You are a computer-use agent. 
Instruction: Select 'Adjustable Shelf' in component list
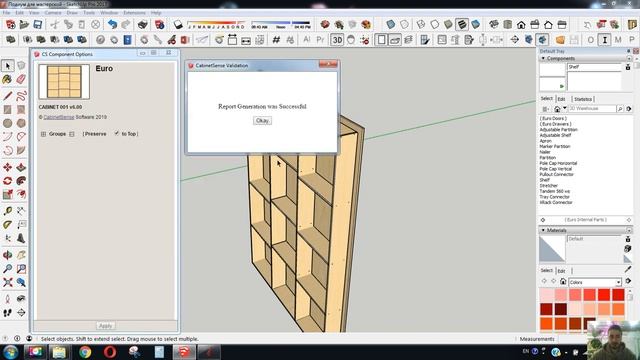pos(555,135)
